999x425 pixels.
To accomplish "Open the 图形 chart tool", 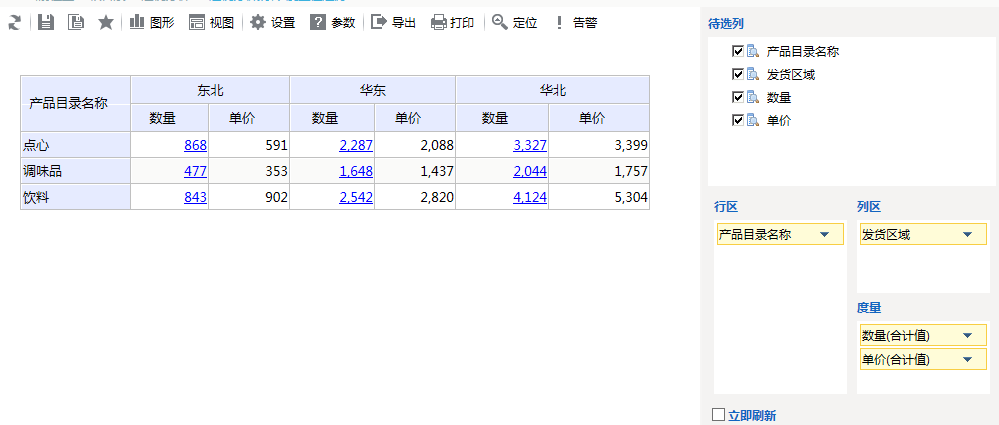I will 152,23.
